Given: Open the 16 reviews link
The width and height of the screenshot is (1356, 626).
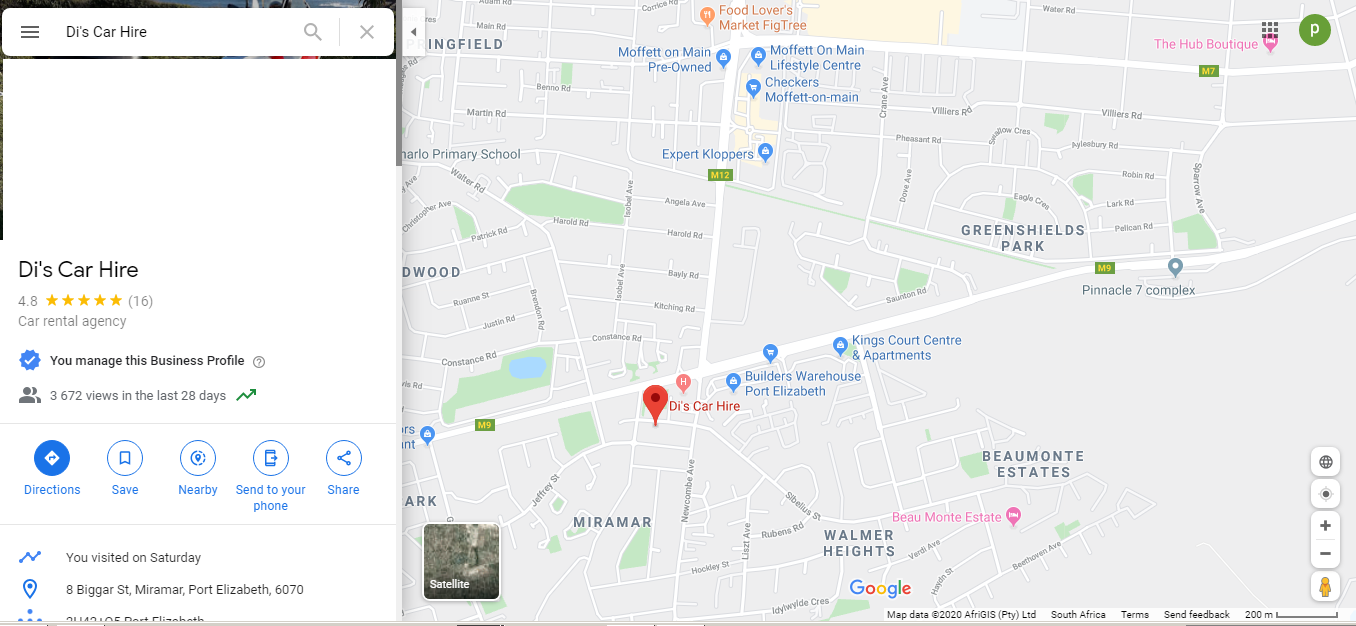Looking at the screenshot, I should [140, 301].
